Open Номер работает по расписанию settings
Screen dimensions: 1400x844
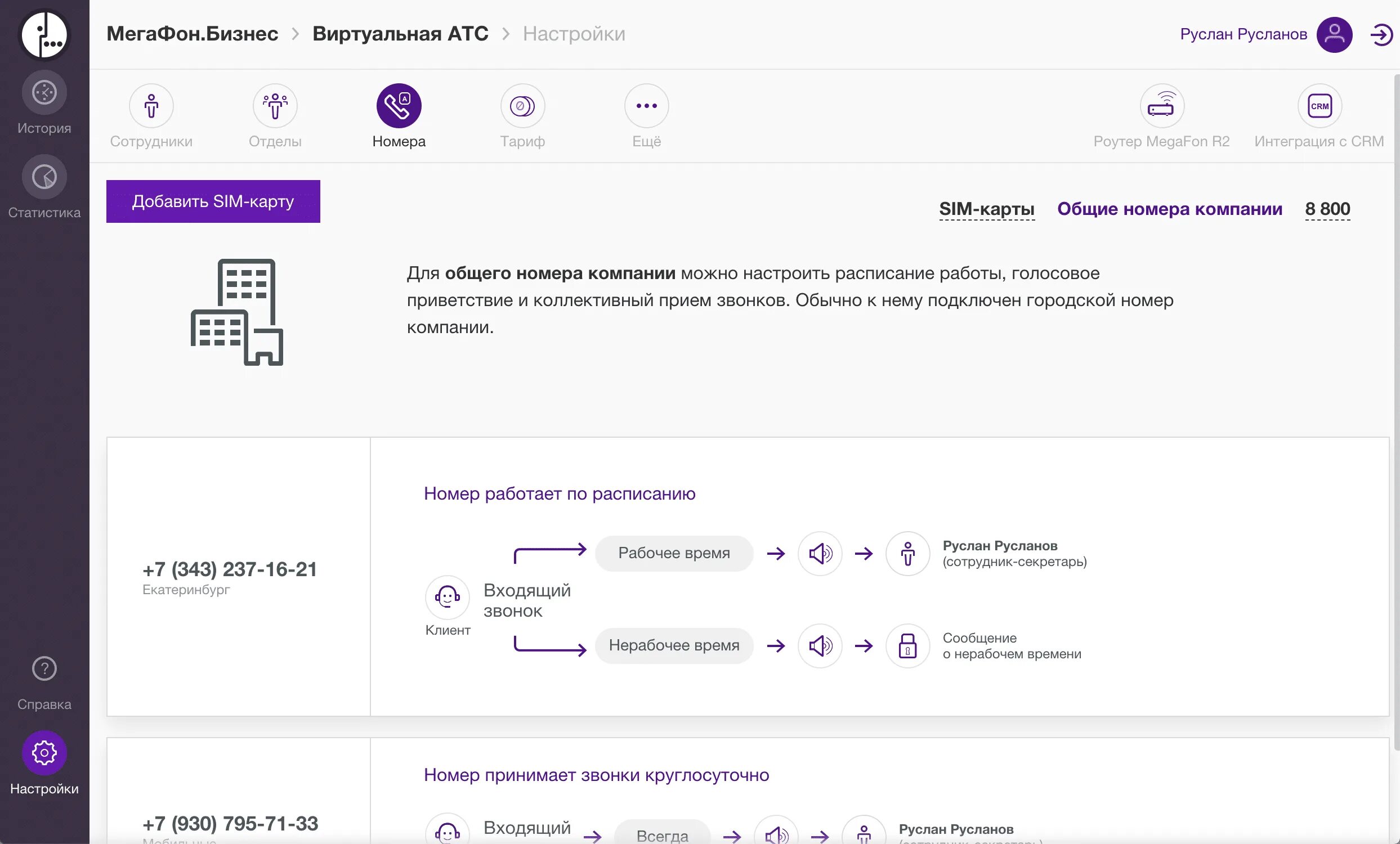tap(560, 493)
